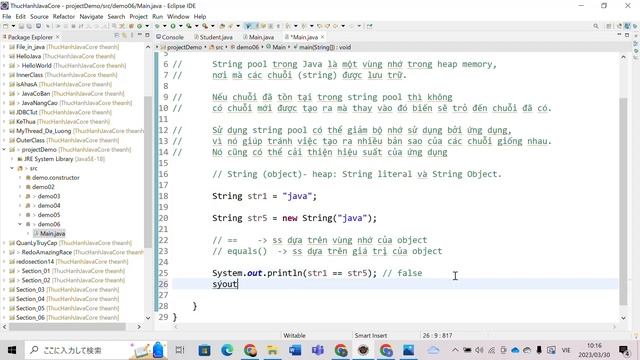
Task: Expand the demo03 package node
Action: [x=20, y=196]
